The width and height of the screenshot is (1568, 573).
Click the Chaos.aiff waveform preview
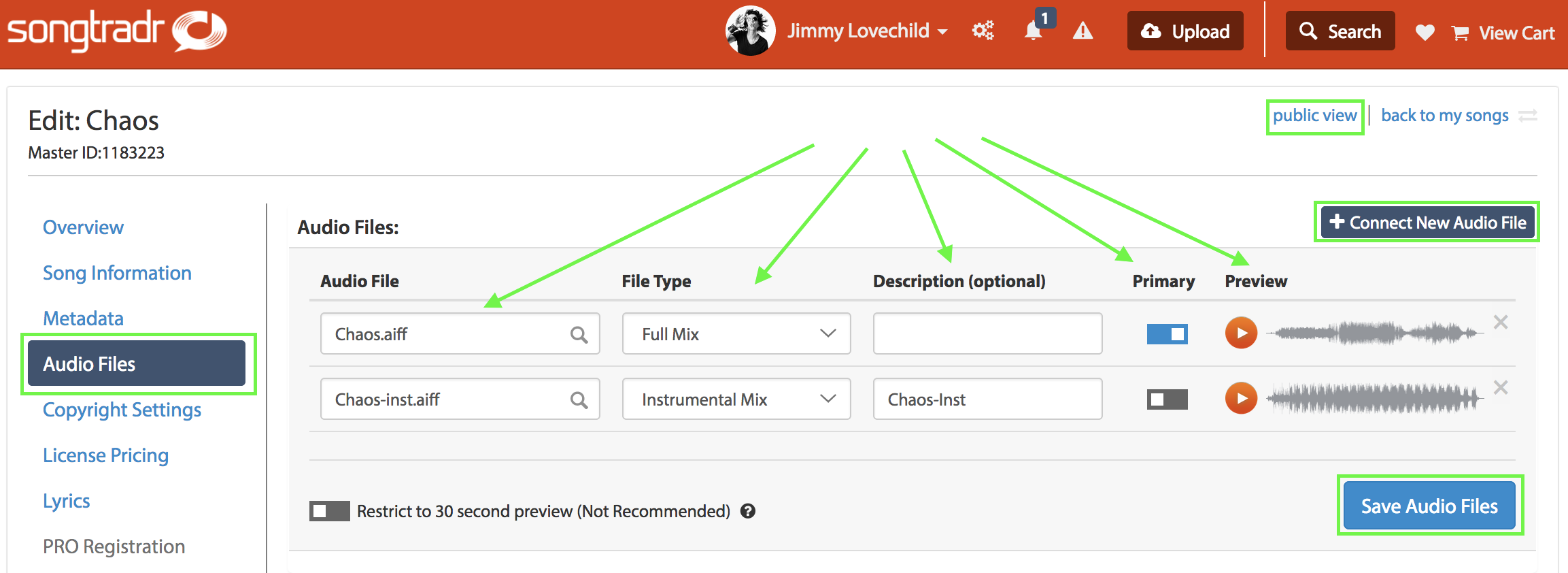coord(1374,333)
